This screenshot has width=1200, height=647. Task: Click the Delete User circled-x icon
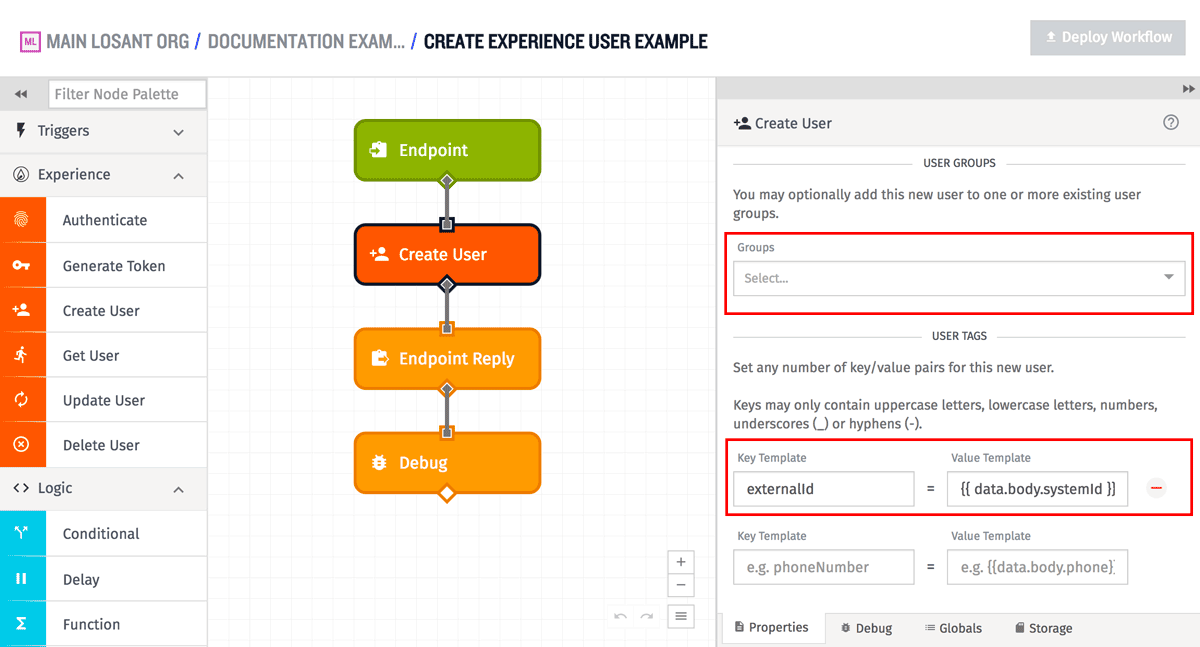coord(22,445)
